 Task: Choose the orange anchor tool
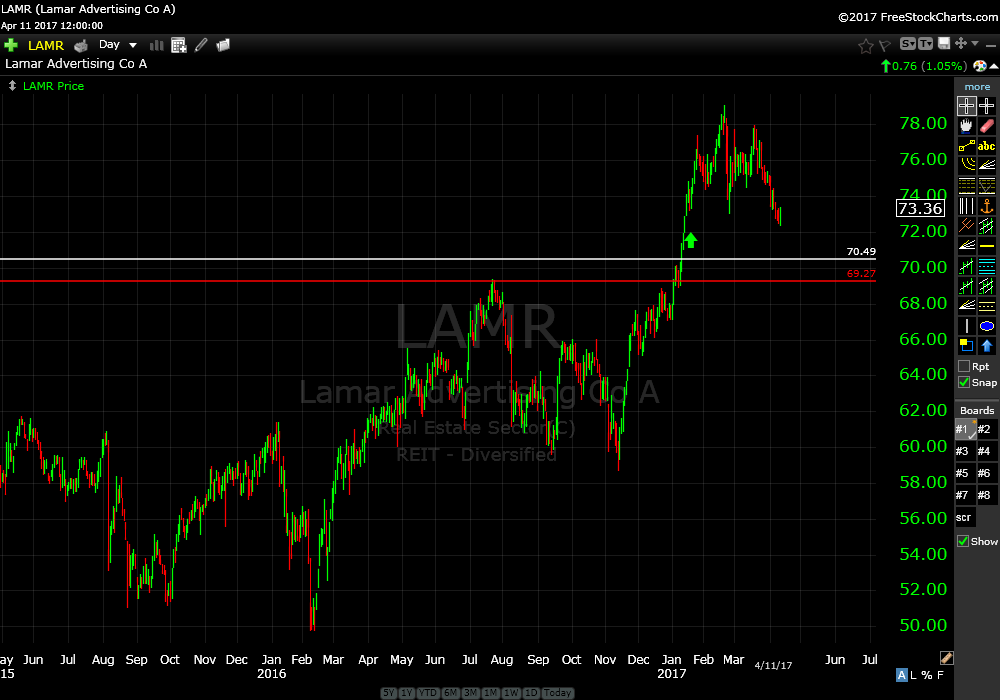(x=987, y=206)
